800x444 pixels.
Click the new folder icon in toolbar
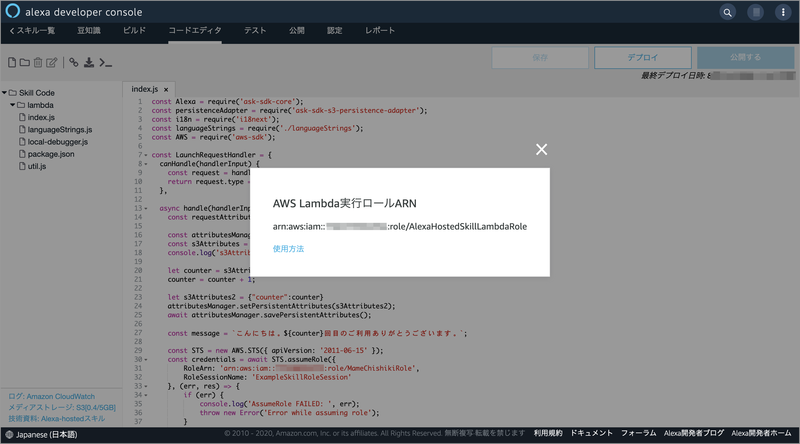tap(24, 62)
